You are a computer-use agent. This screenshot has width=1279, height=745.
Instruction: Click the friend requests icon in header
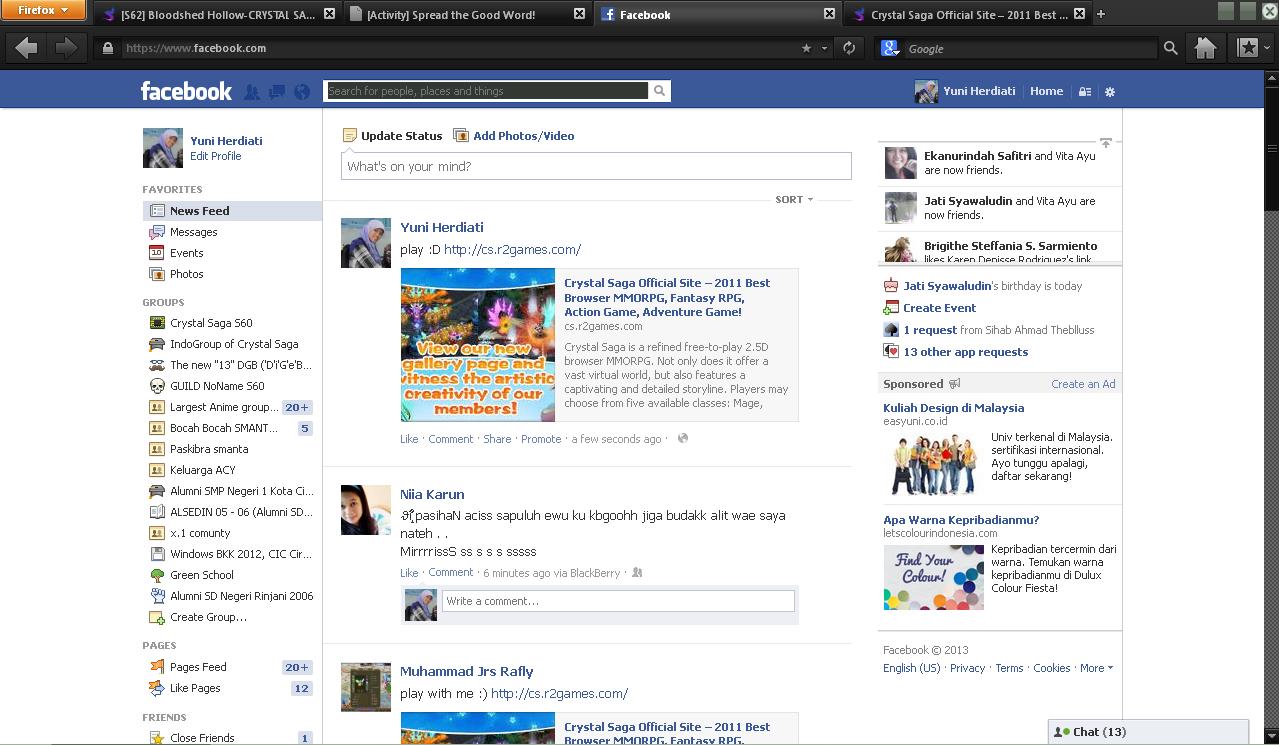(252, 92)
